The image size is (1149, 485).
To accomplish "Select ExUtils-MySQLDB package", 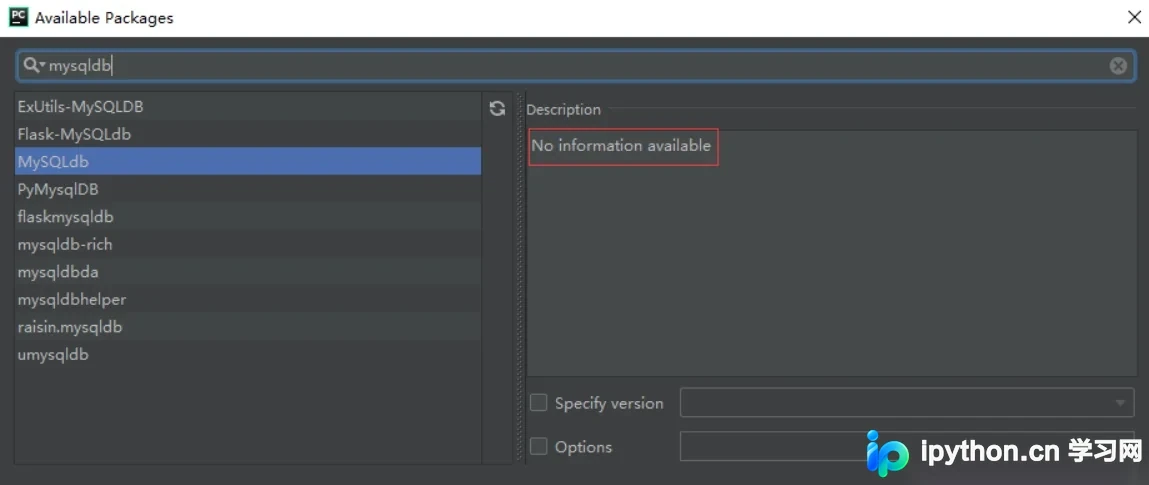I will coord(248,106).
